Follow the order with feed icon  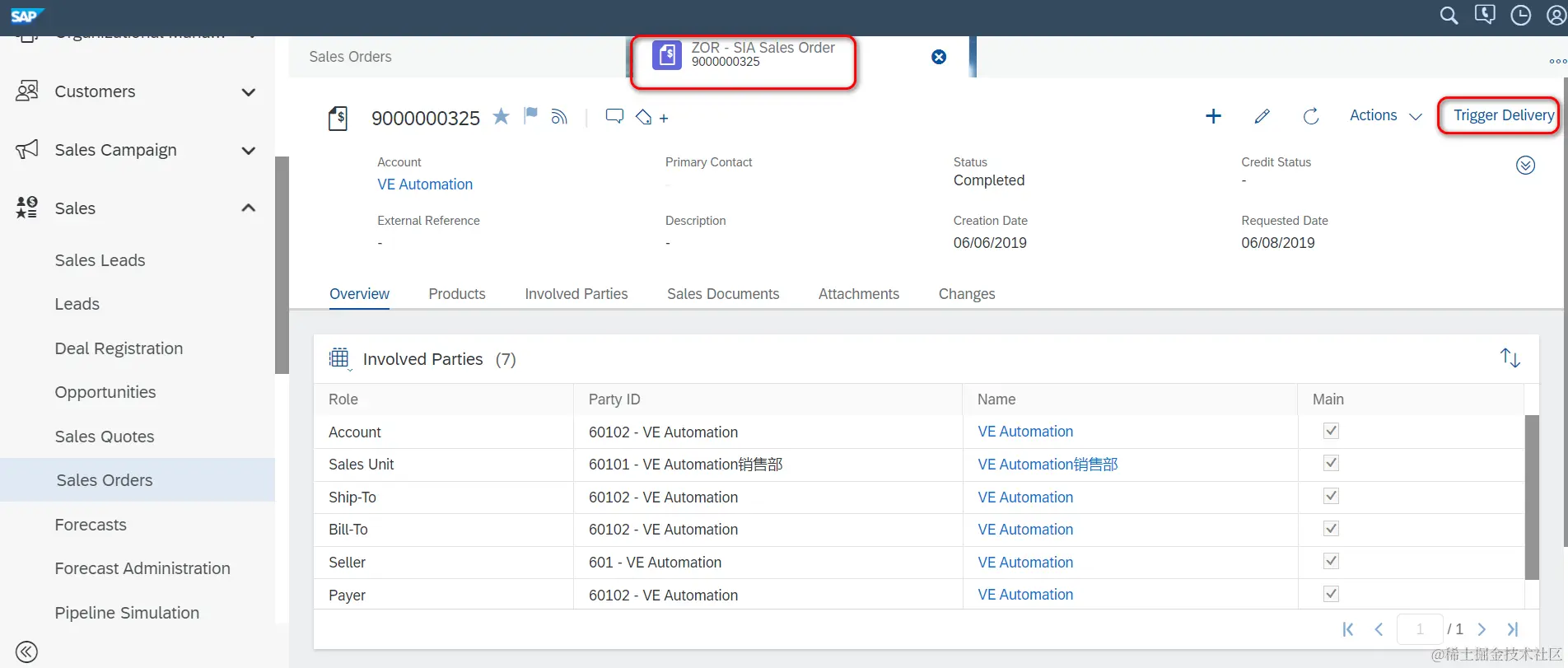[x=559, y=117]
